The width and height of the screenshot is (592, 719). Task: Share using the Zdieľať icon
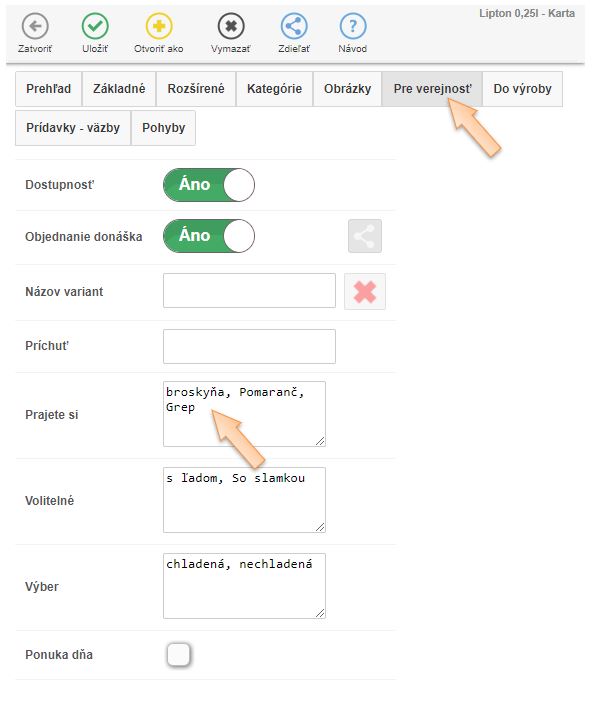coord(293,26)
